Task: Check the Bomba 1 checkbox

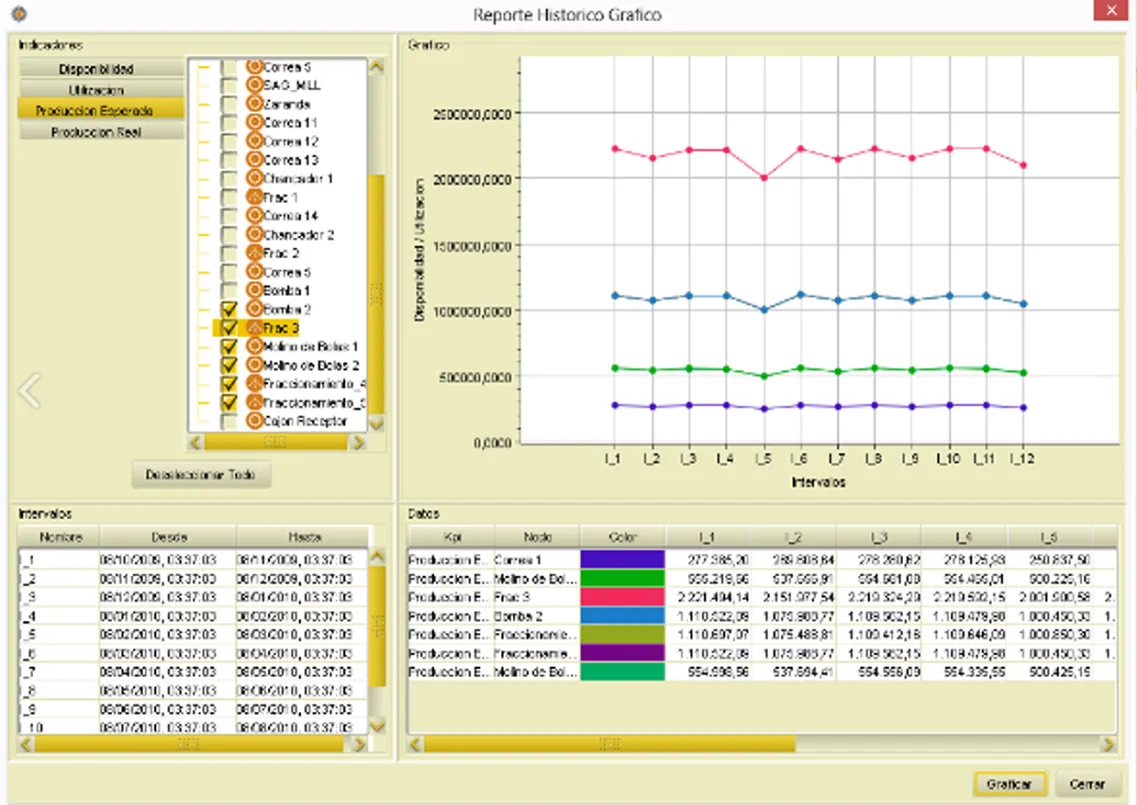Action: click(229, 290)
